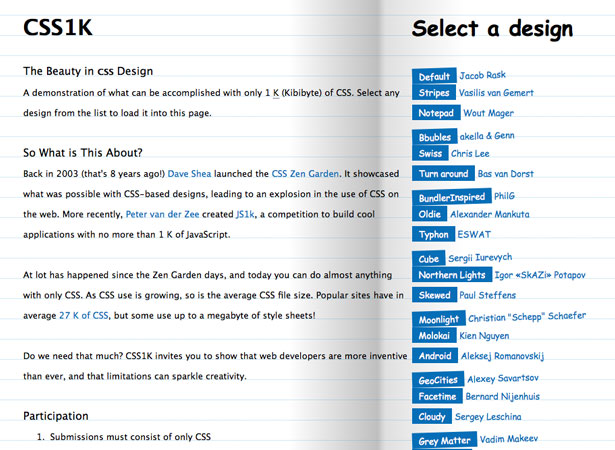Visit the CSS Zen Garden link
The image size is (615, 450).
pyautogui.click(x=305, y=174)
